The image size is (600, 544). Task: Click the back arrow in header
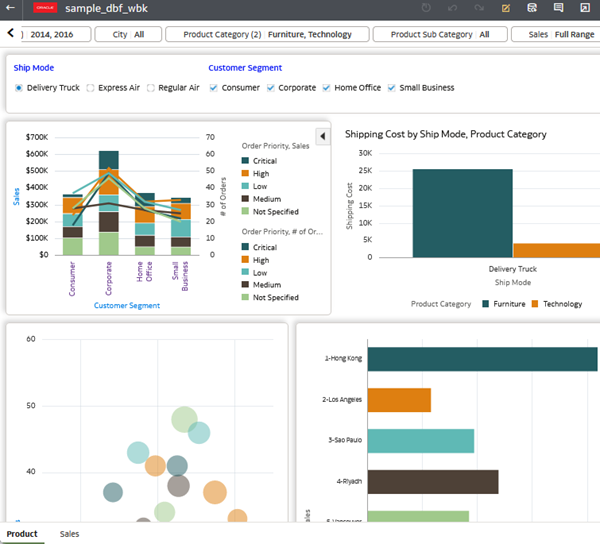[12, 8]
